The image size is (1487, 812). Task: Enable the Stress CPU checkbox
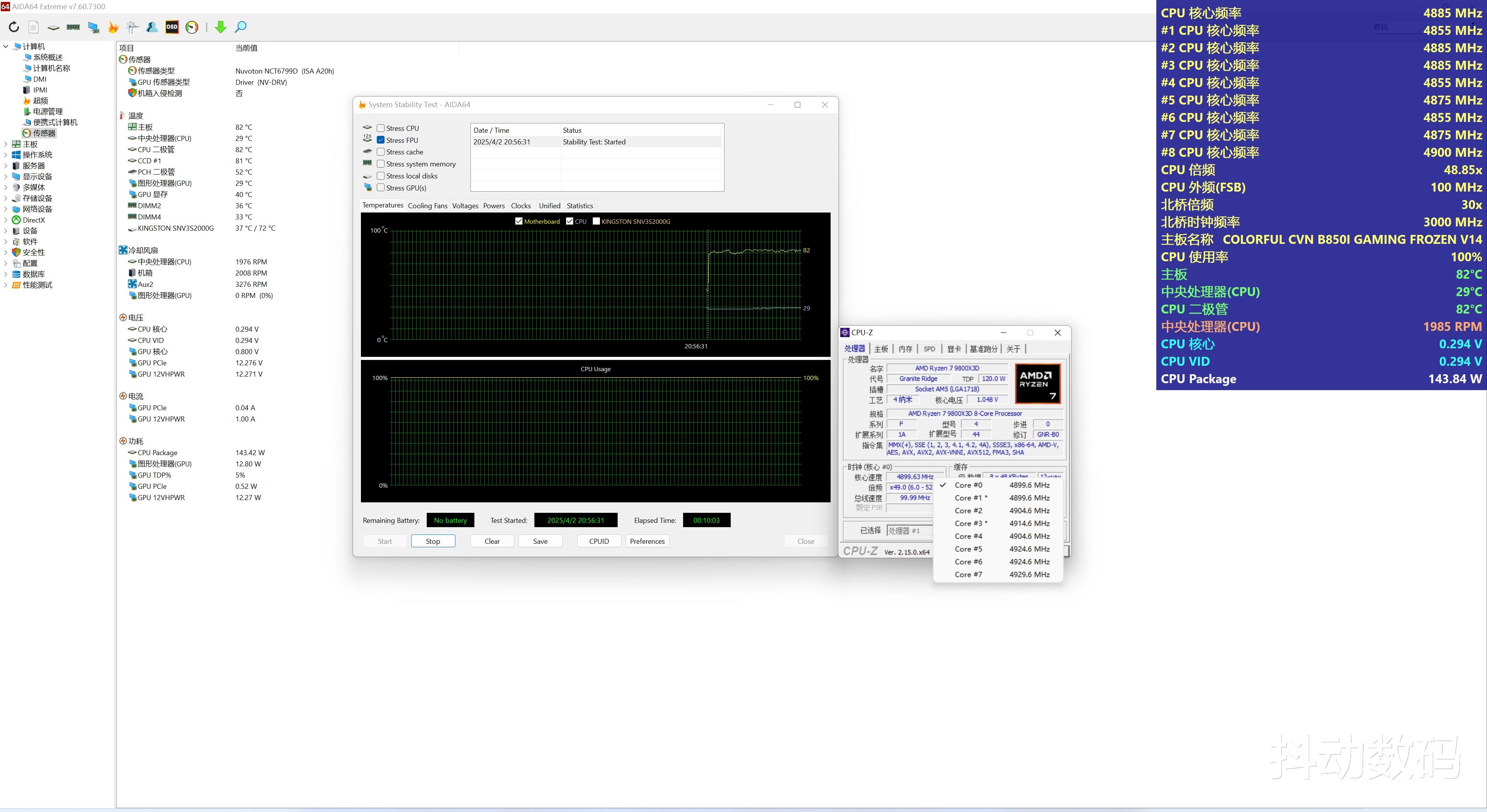380,128
